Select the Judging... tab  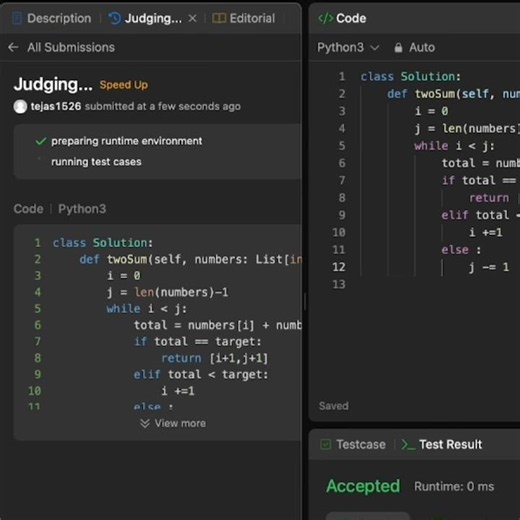[x=145, y=18]
